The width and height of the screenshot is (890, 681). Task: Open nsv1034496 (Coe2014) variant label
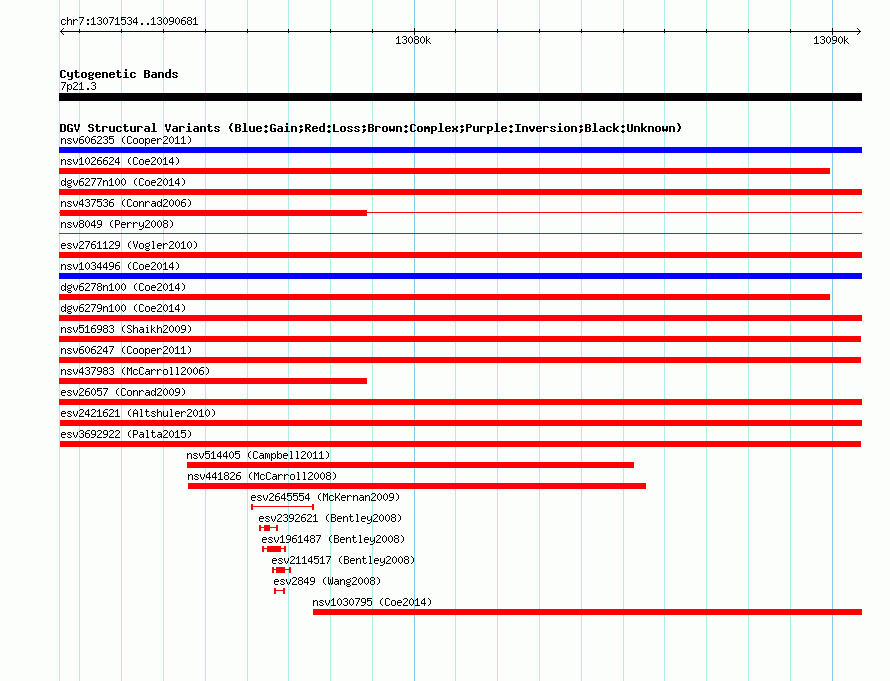[120, 266]
